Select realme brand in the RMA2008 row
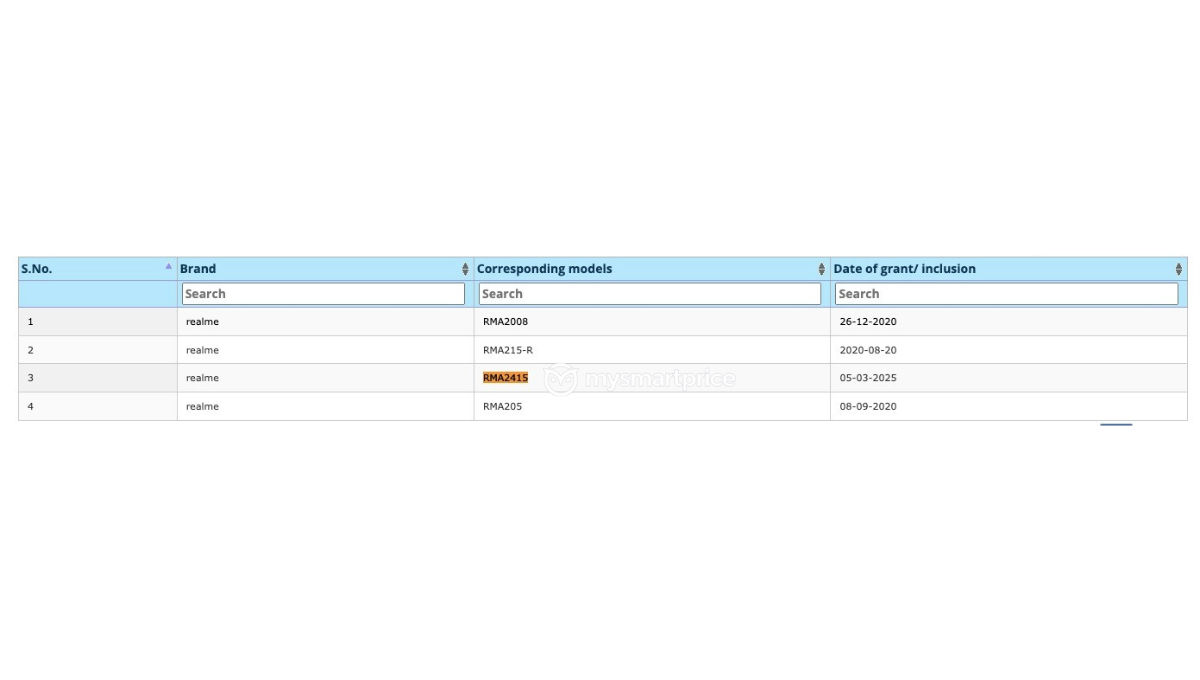The image size is (1200, 680). pyautogui.click(x=202, y=322)
